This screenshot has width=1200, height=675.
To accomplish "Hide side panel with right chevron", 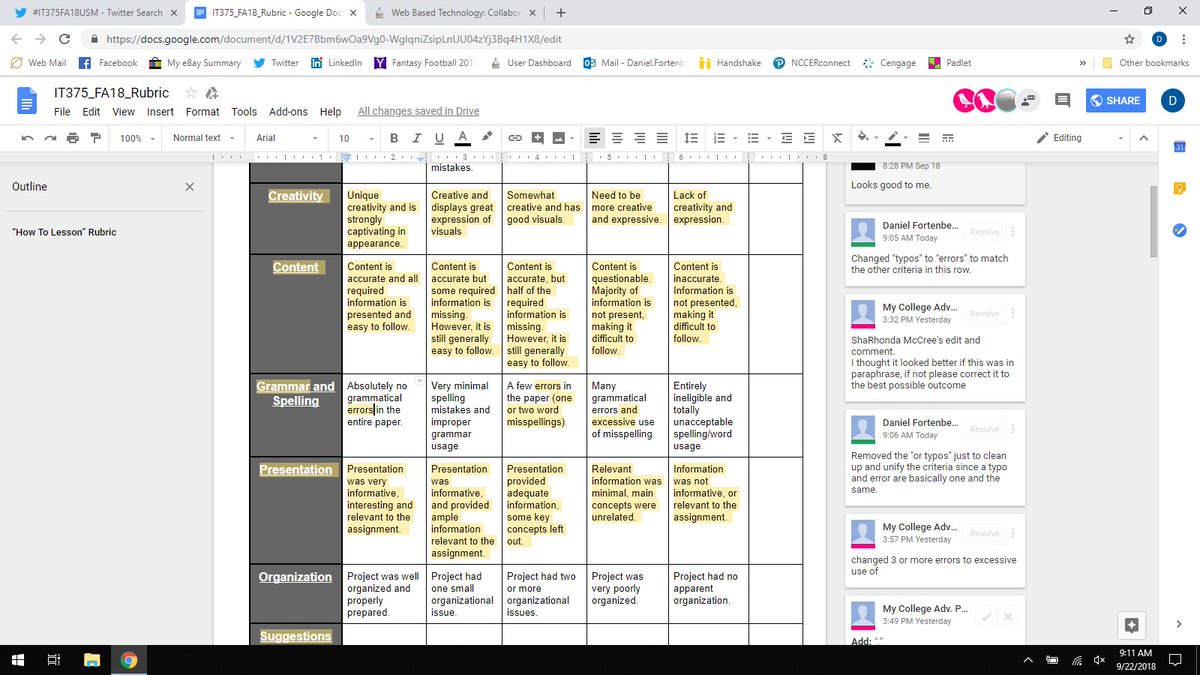I will pos(1179,625).
